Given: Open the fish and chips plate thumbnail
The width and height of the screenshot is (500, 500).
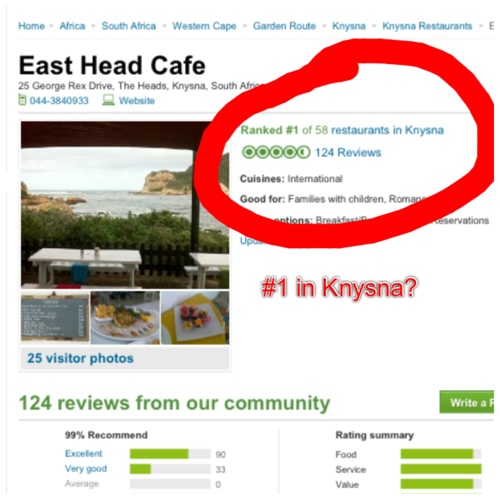Looking at the screenshot, I should tap(125, 318).
